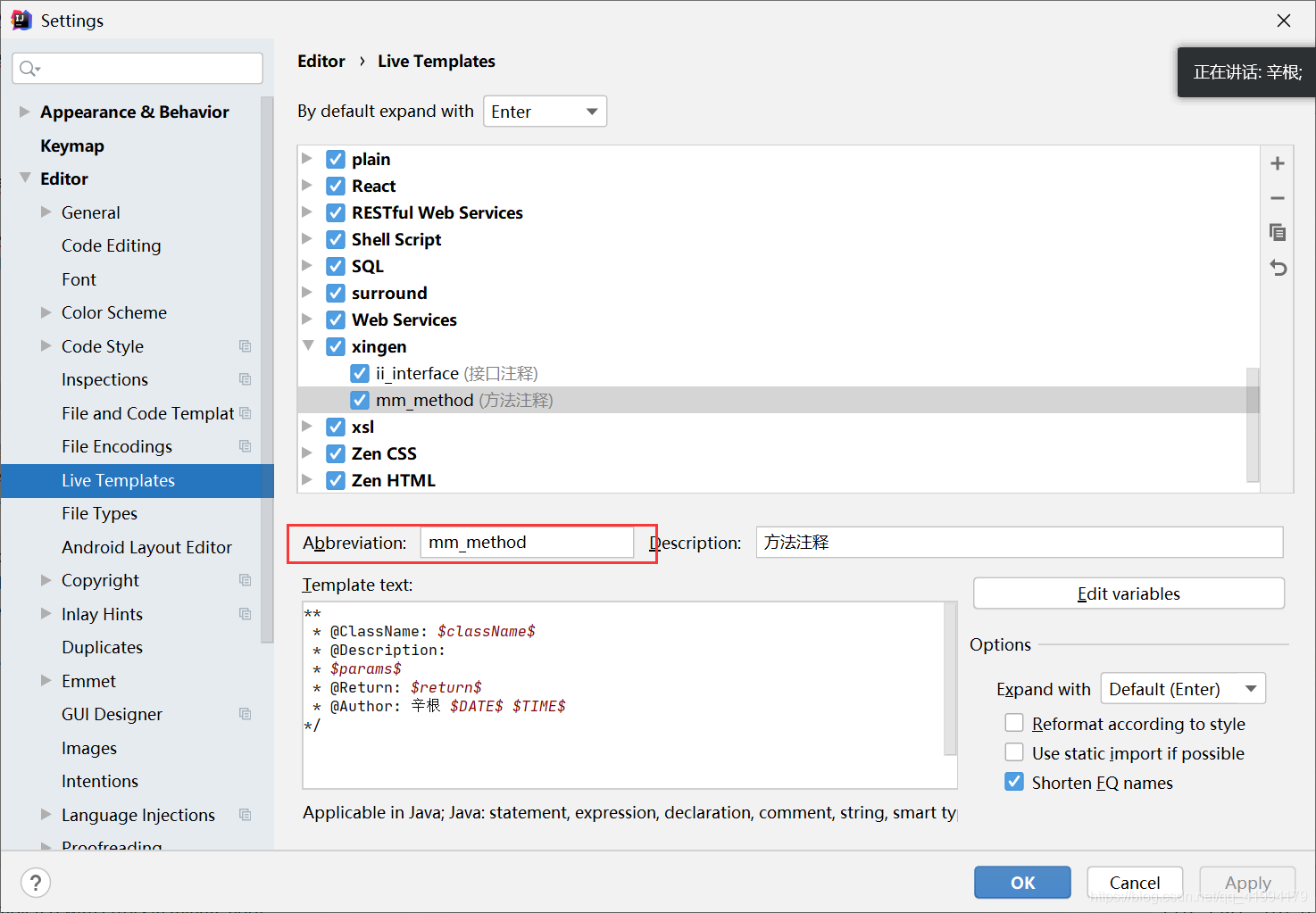Click the duplicate template copy icon
The height and width of the screenshot is (913, 1316).
point(1278,232)
